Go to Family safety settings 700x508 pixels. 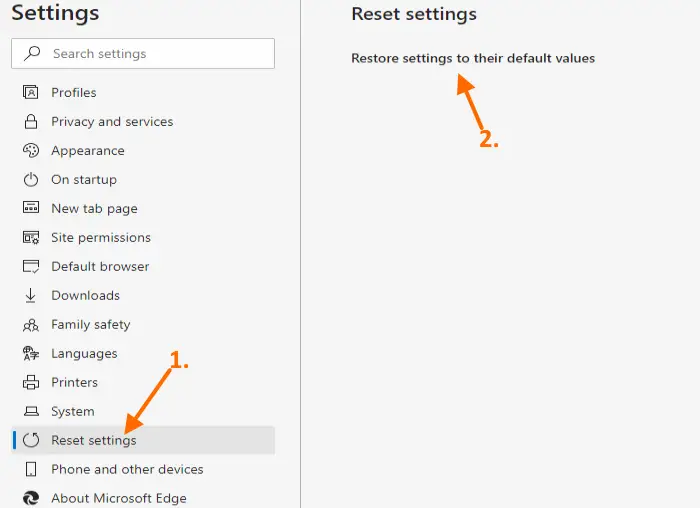pos(91,325)
